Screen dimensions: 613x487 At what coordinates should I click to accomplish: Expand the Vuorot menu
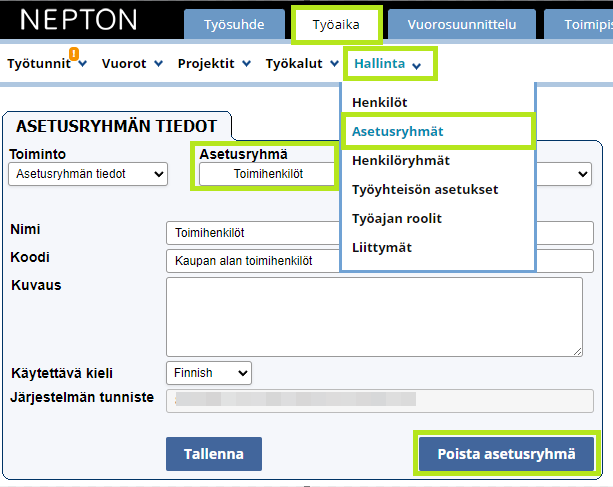130,63
